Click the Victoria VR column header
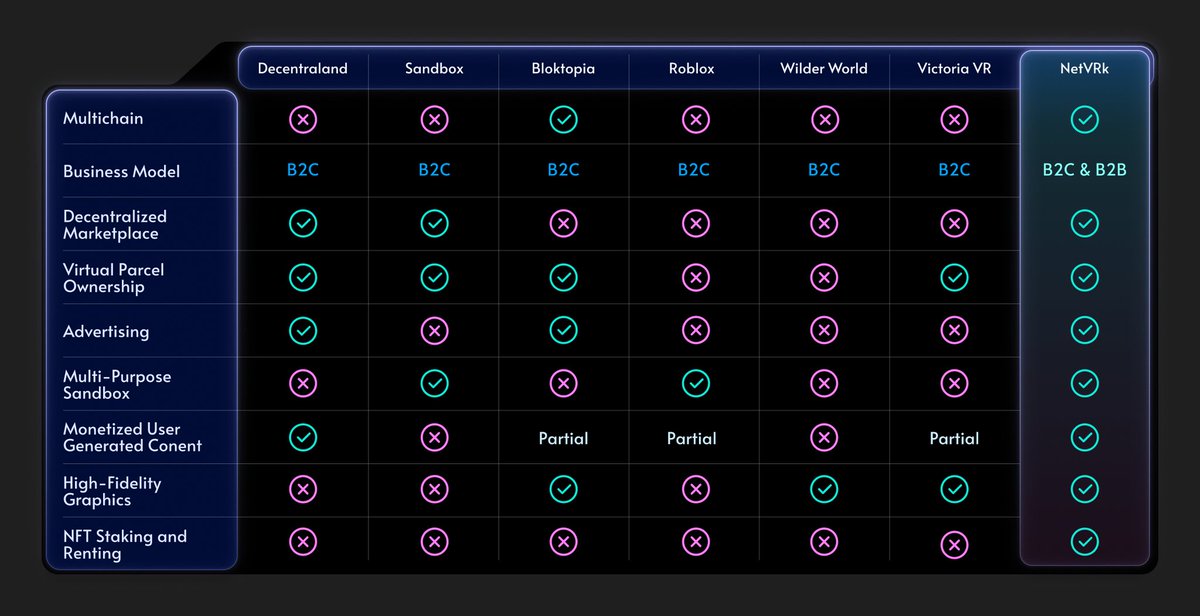Image resolution: width=1200 pixels, height=616 pixels. click(954, 69)
